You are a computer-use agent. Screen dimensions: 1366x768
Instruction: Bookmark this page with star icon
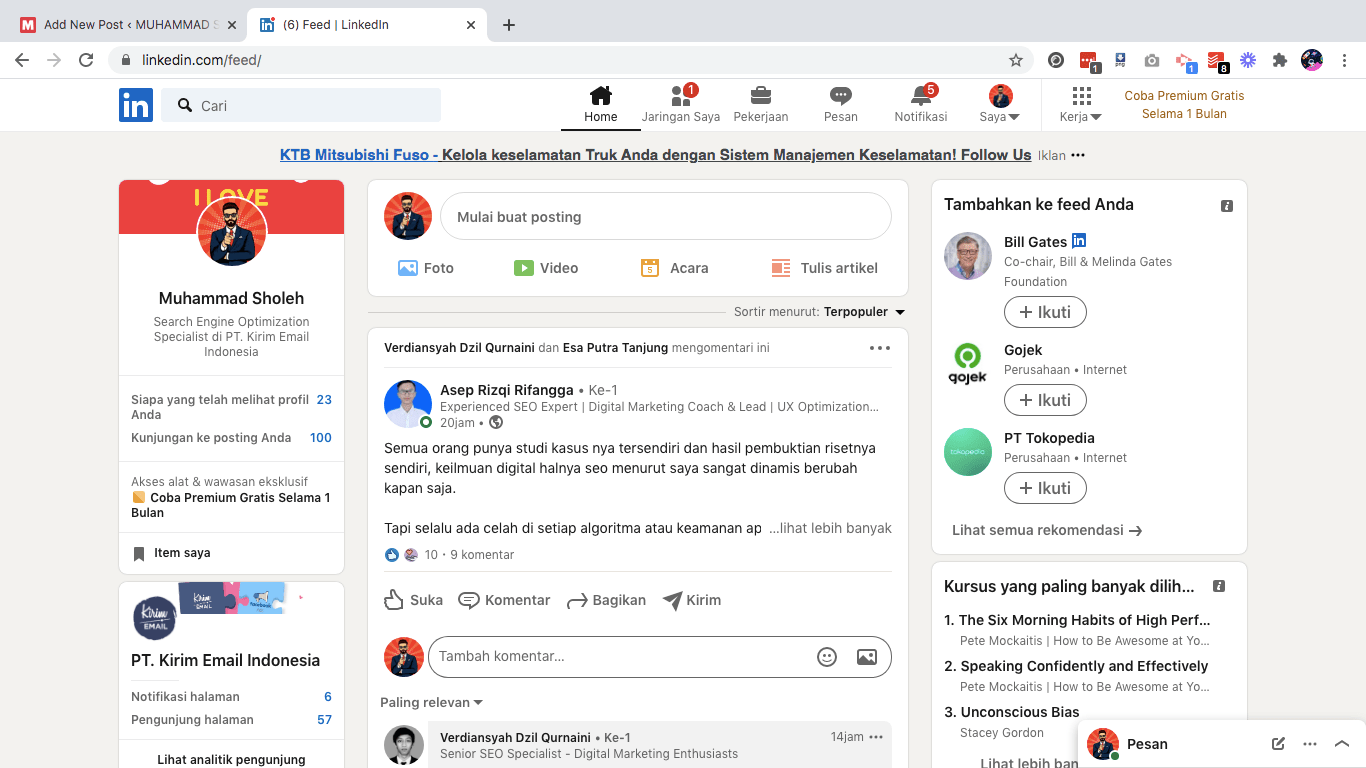(1016, 60)
